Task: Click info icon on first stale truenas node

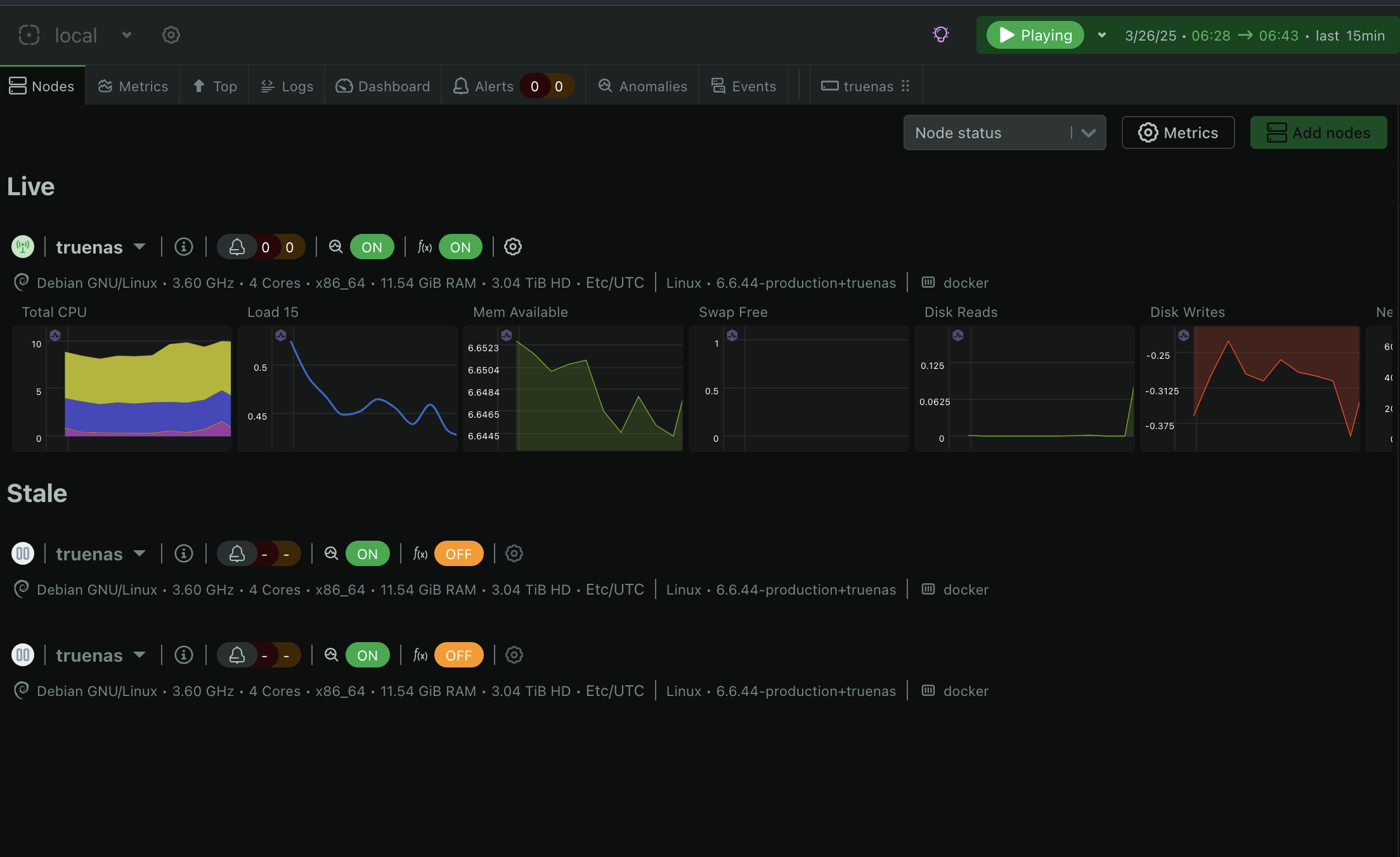Action: [184, 553]
